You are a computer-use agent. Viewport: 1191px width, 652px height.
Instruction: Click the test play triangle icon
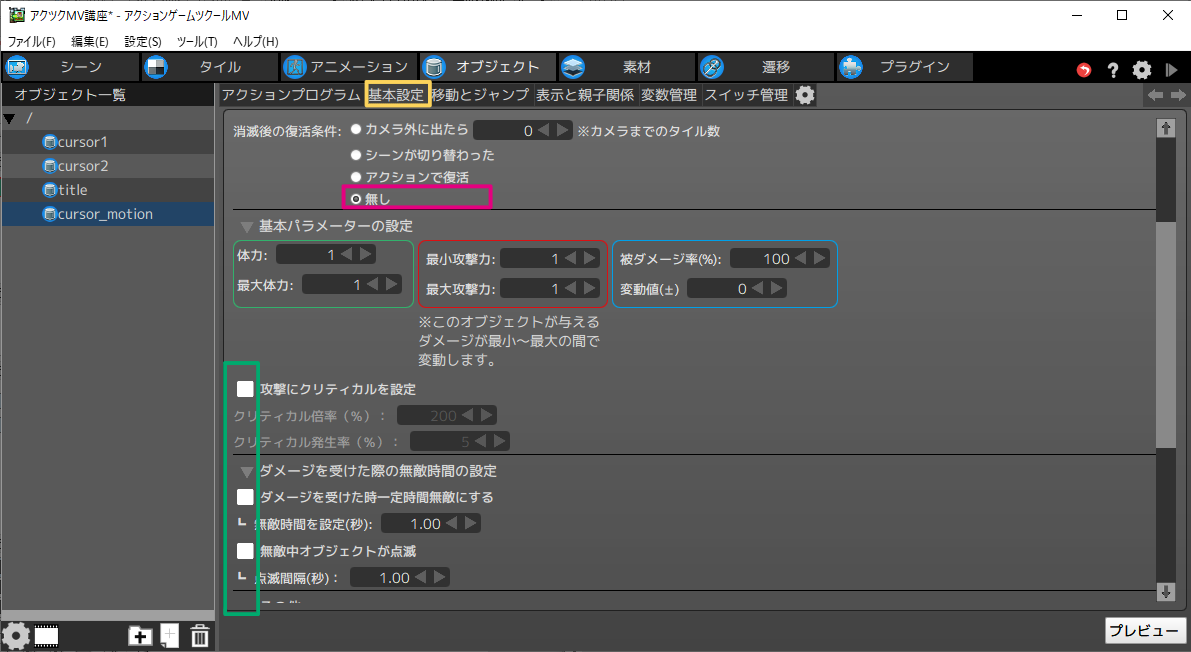pos(1172,70)
